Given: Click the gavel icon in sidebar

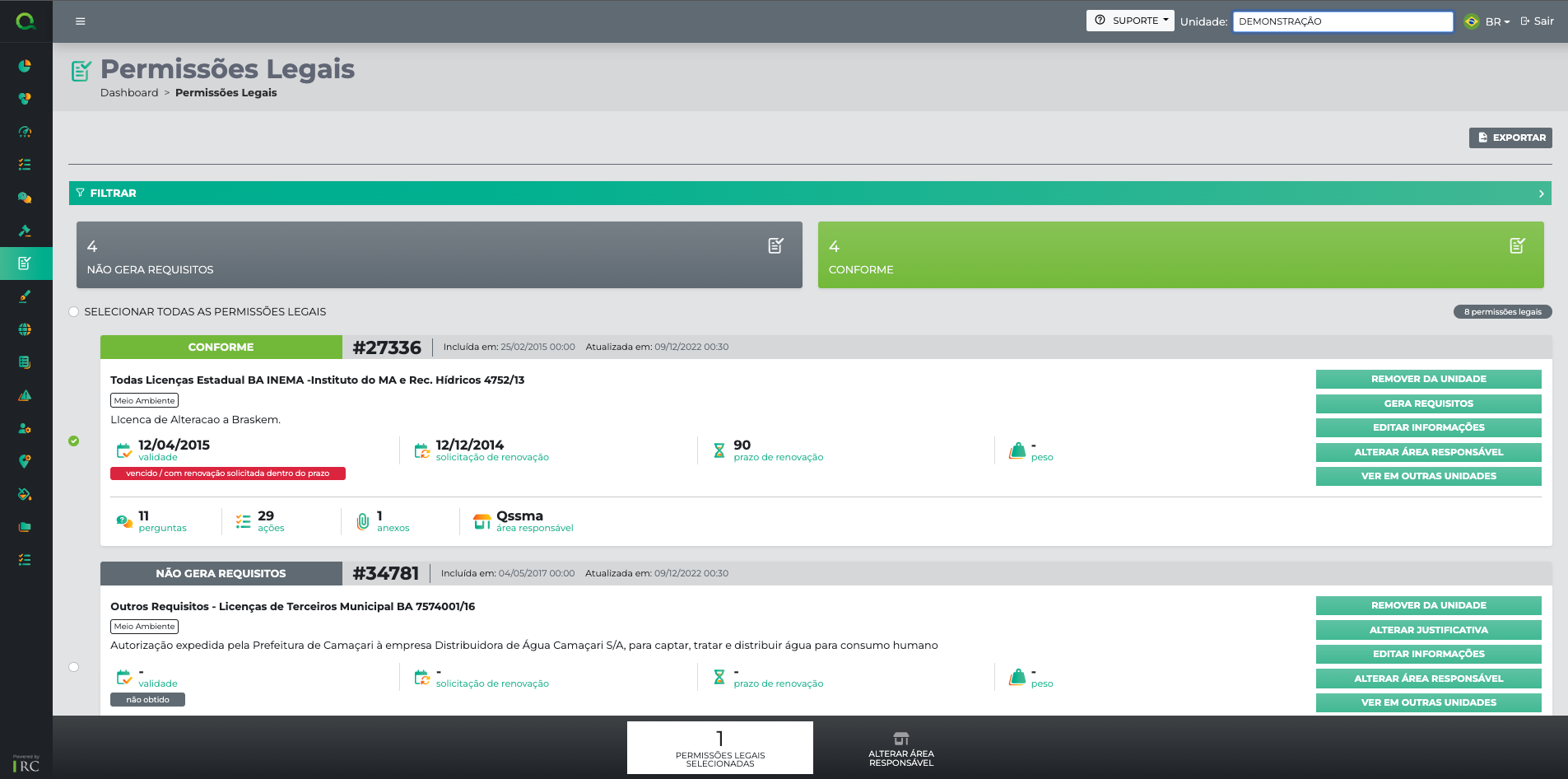Looking at the screenshot, I should coord(25,231).
